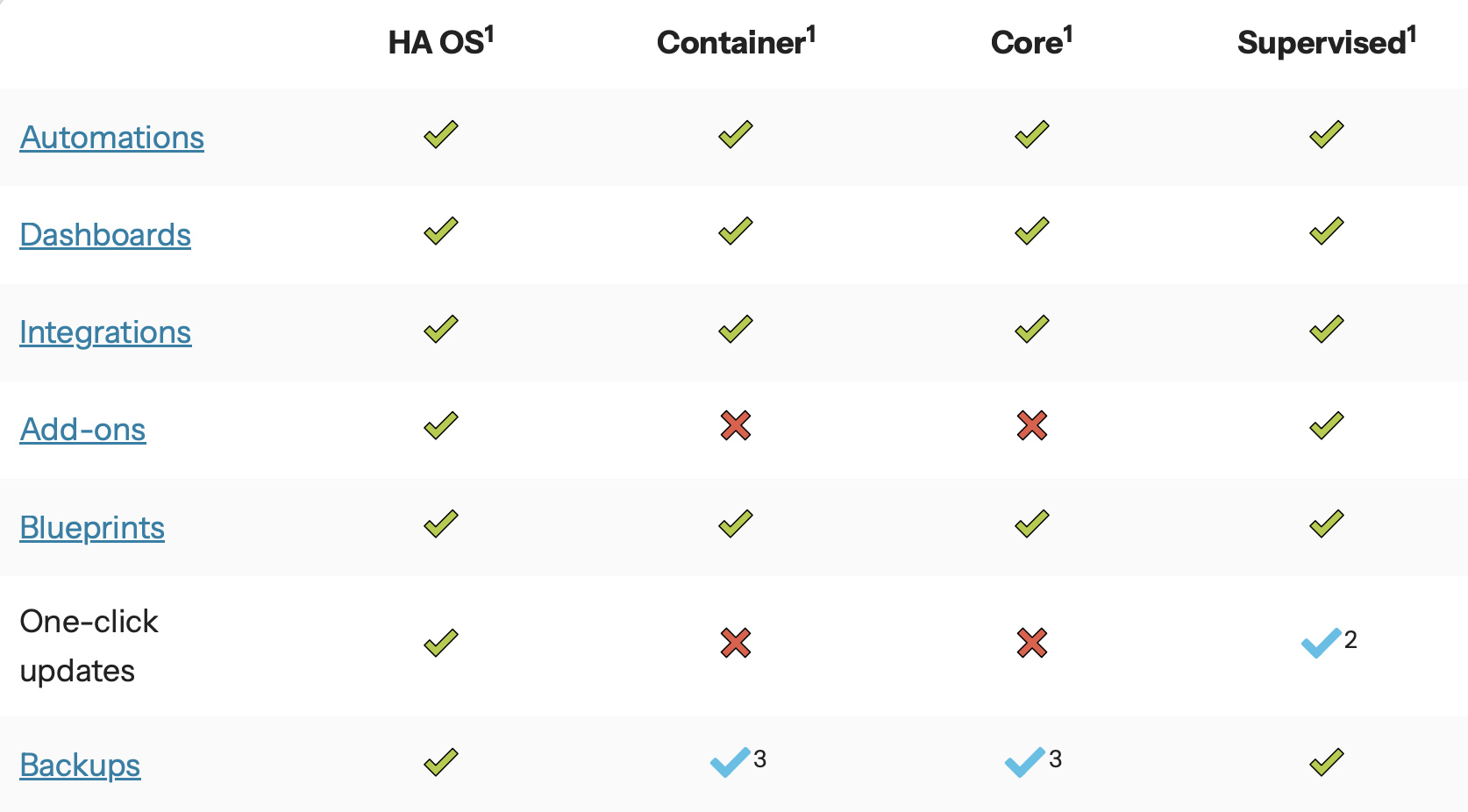Click green checkmark for Backups under Supervised
The height and width of the screenshot is (812, 1468).
[1327, 762]
